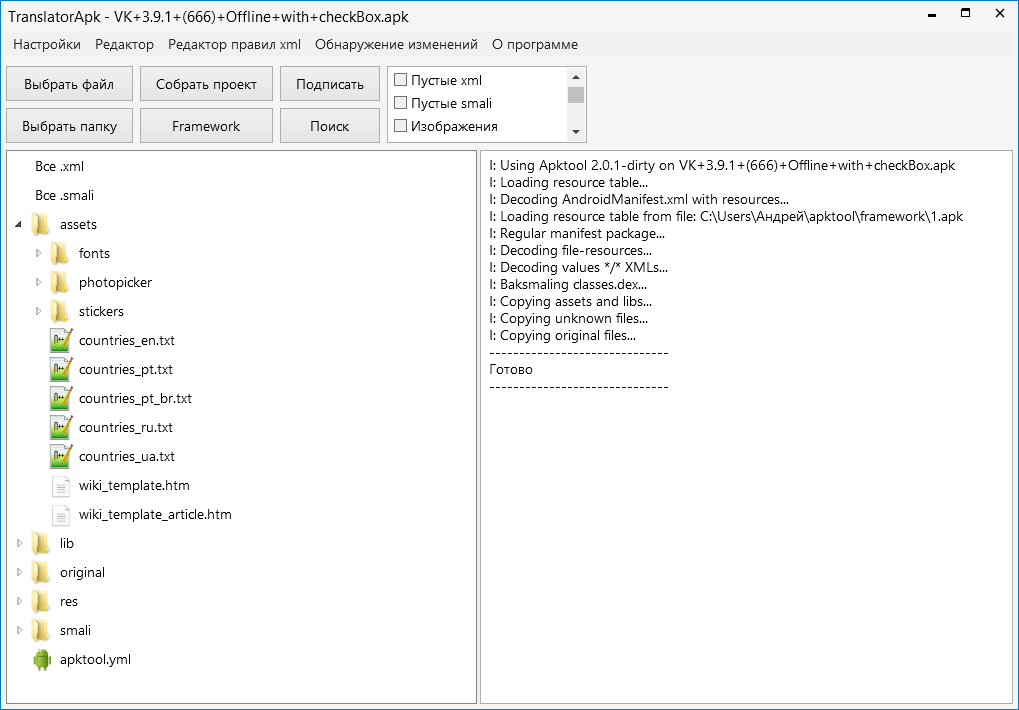Viewport: 1019px width, 710px height.
Task: Click the countries_pt.txt file icon
Action: point(60,369)
